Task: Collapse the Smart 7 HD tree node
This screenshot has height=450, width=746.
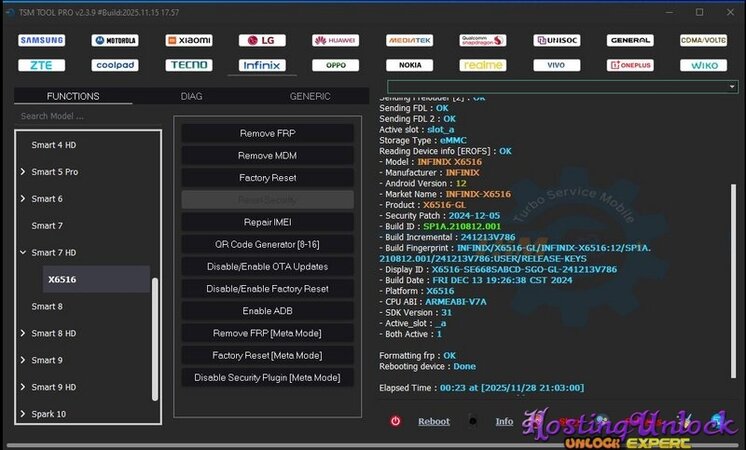Action: point(23,253)
